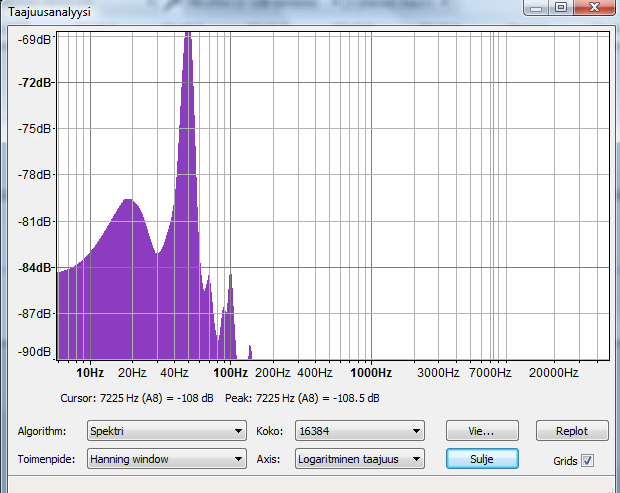Click the 200Hz frequency axis label
The width and height of the screenshot is (620, 493).
tap(272, 373)
